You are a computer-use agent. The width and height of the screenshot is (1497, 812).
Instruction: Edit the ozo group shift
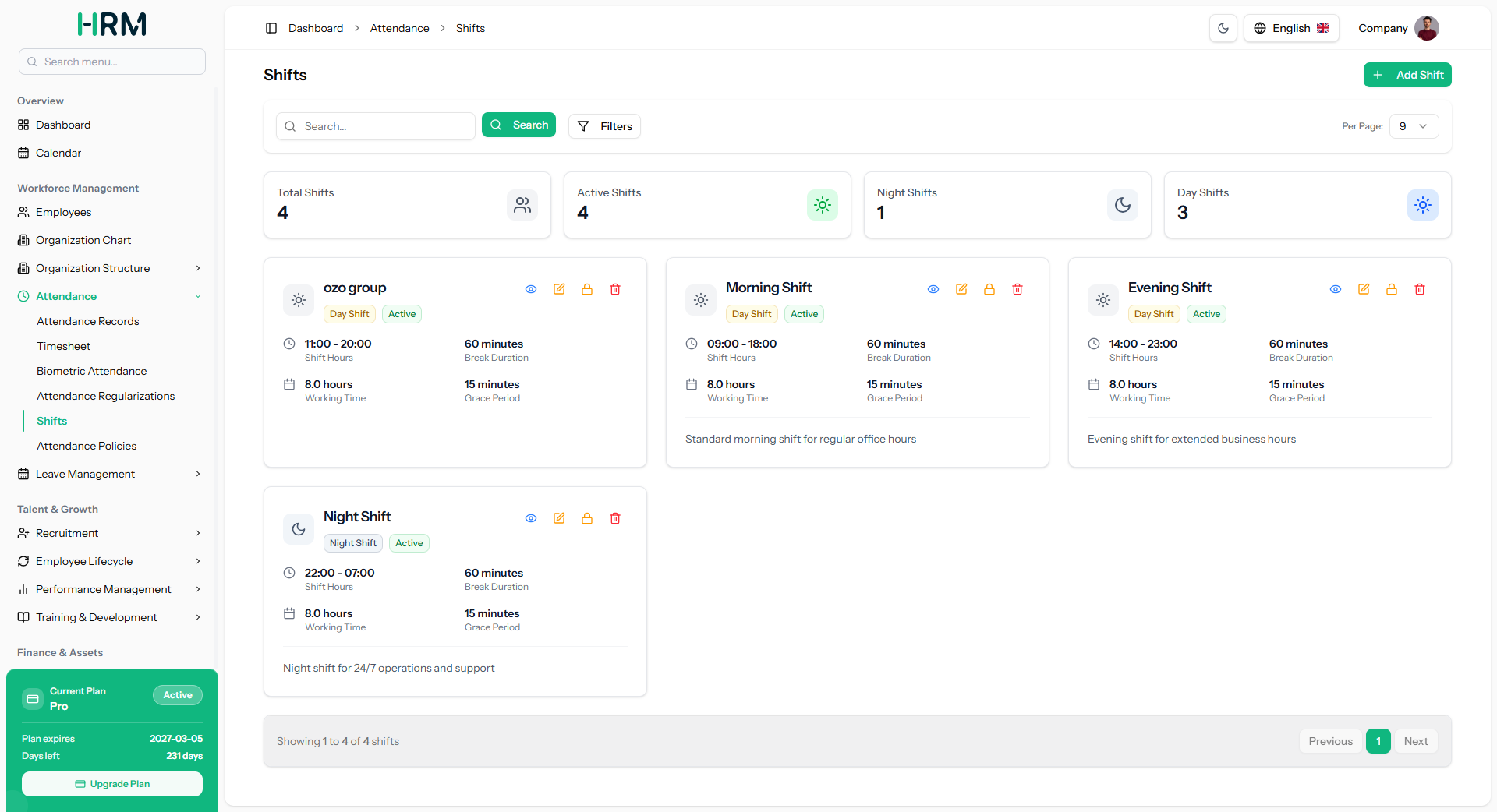click(559, 289)
